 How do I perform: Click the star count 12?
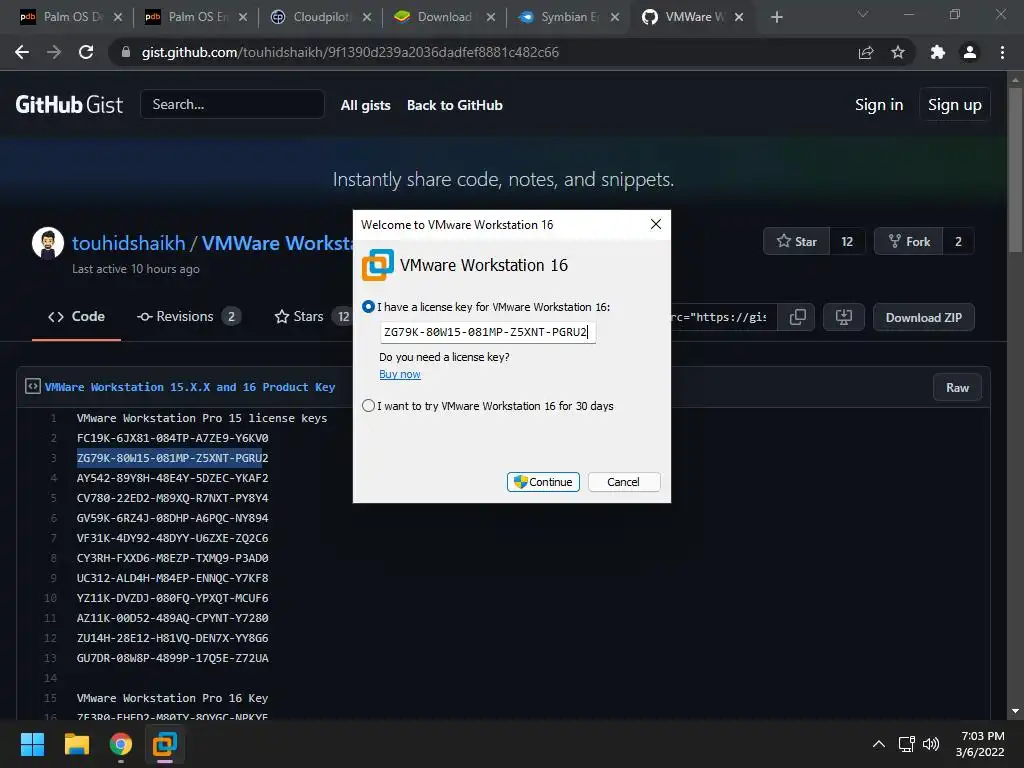point(847,242)
